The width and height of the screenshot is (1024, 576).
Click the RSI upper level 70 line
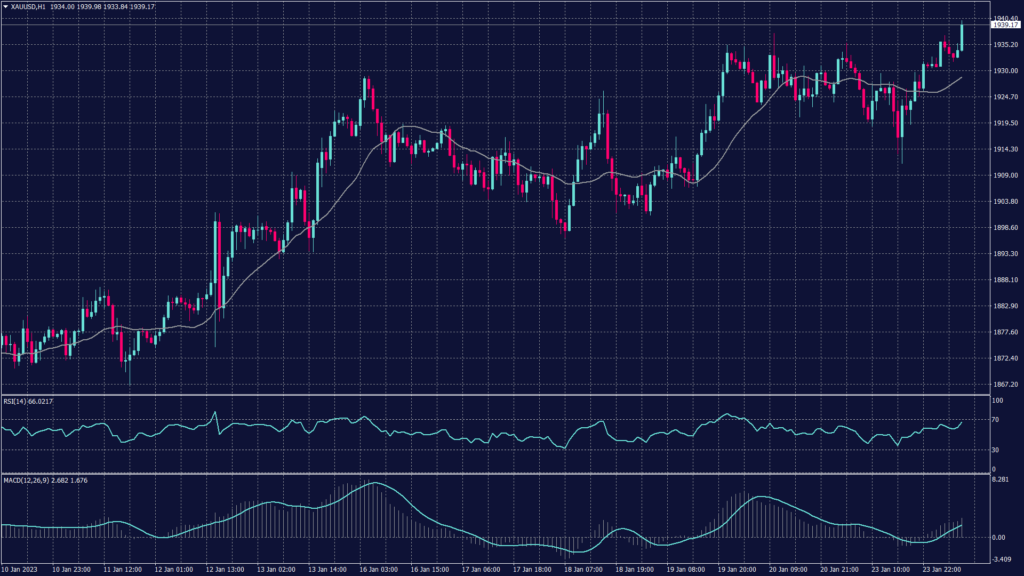coord(500,421)
